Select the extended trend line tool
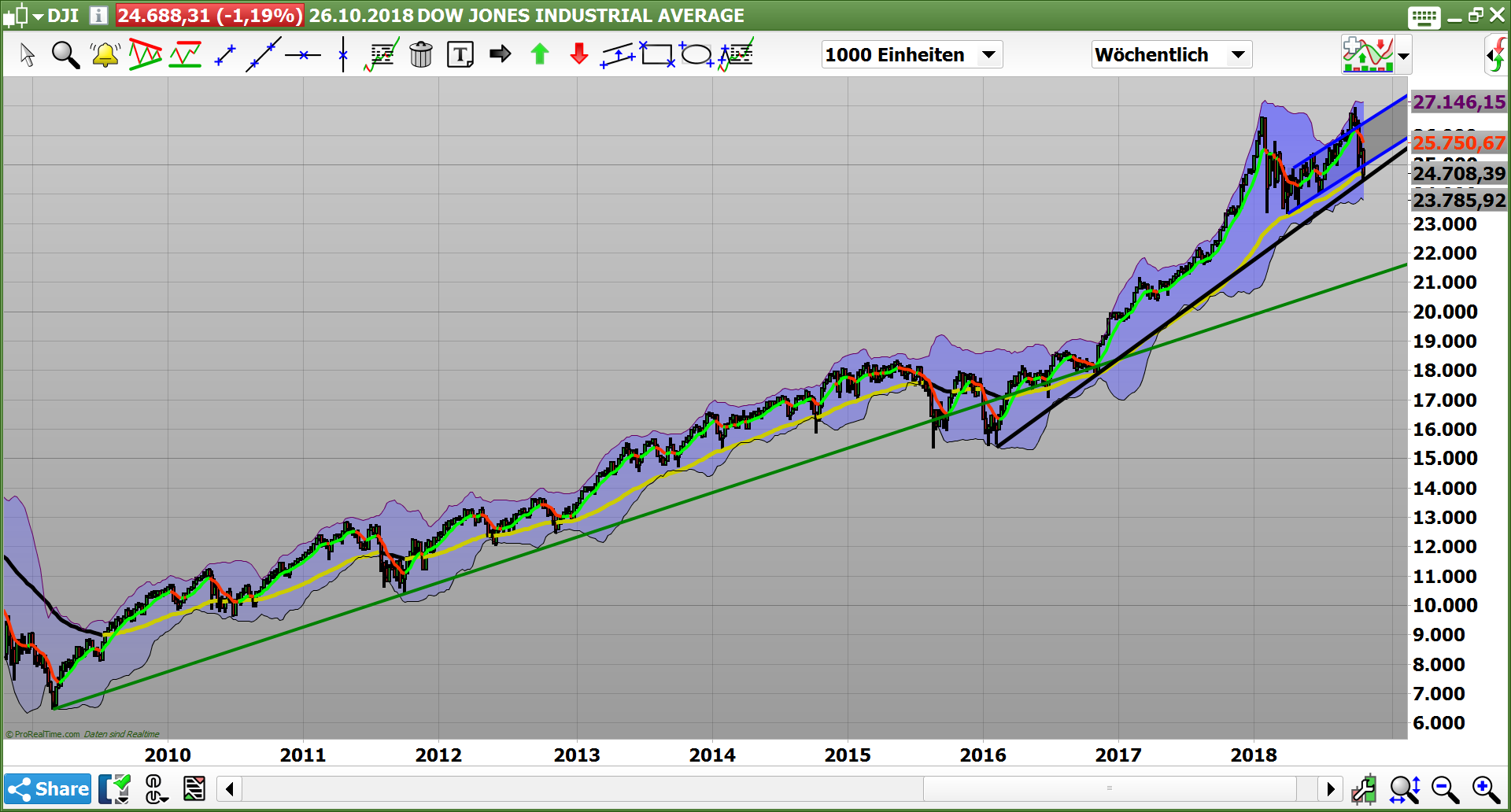This screenshot has height=812, width=1511. pyautogui.click(x=263, y=54)
